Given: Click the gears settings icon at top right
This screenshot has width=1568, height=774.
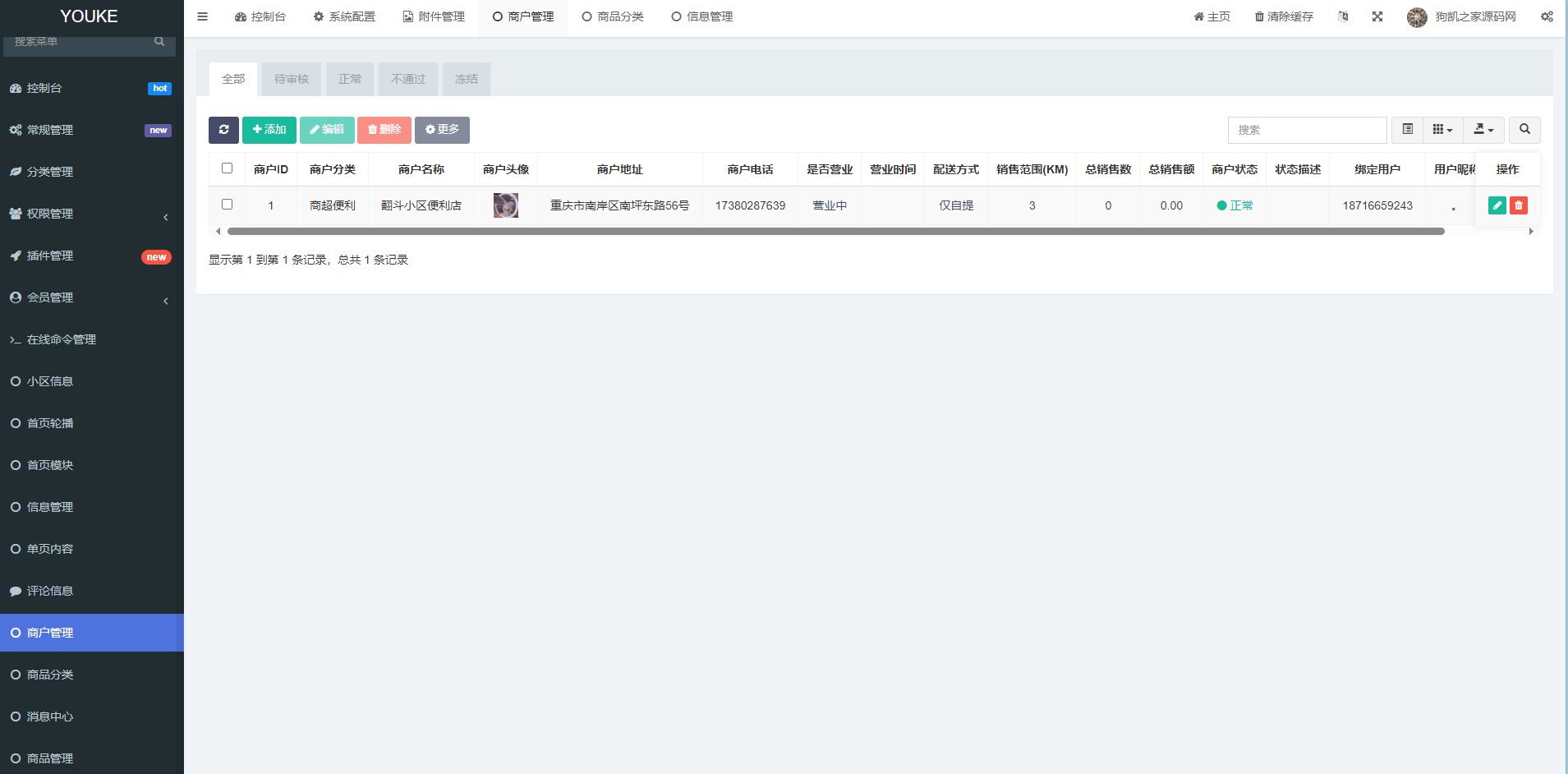Looking at the screenshot, I should click(1547, 16).
